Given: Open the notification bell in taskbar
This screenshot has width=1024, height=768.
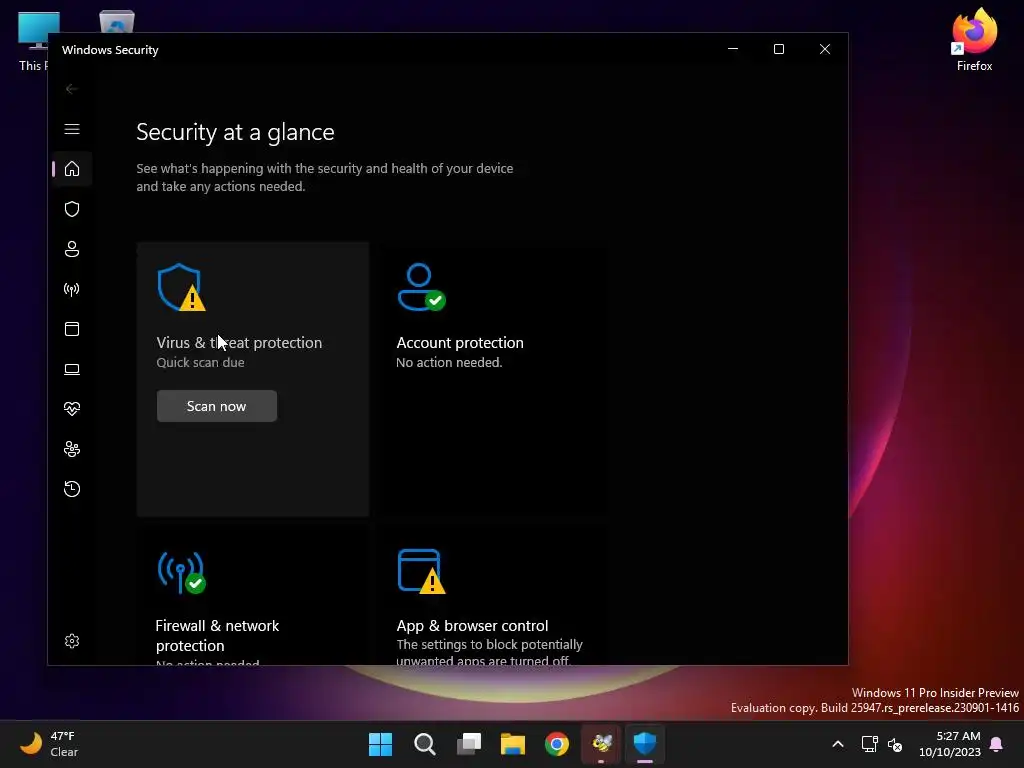Looking at the screenshot, I should pos(997,744).
